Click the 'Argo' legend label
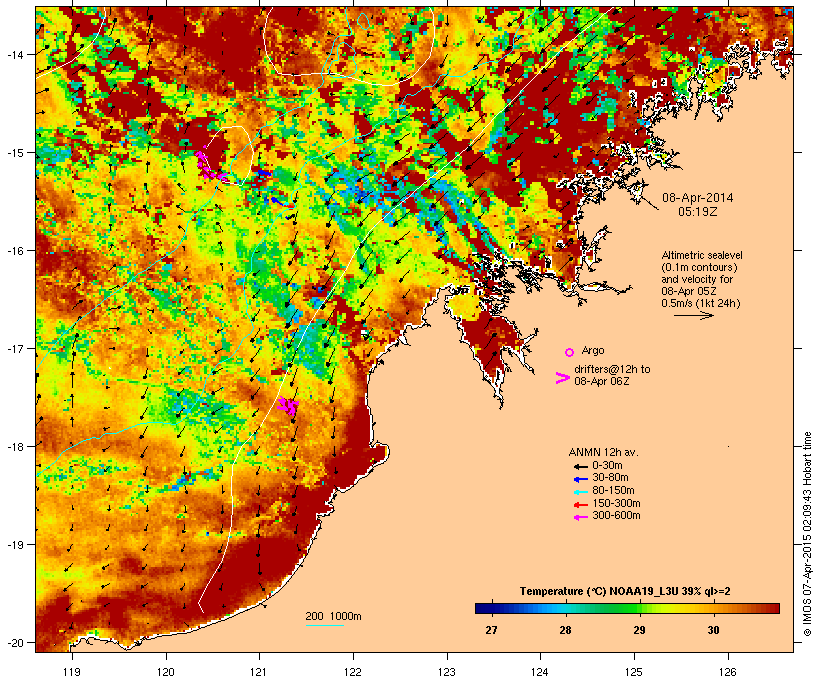Image resolution: width=820 pixels, height=680 pixels. coord(593,350)
